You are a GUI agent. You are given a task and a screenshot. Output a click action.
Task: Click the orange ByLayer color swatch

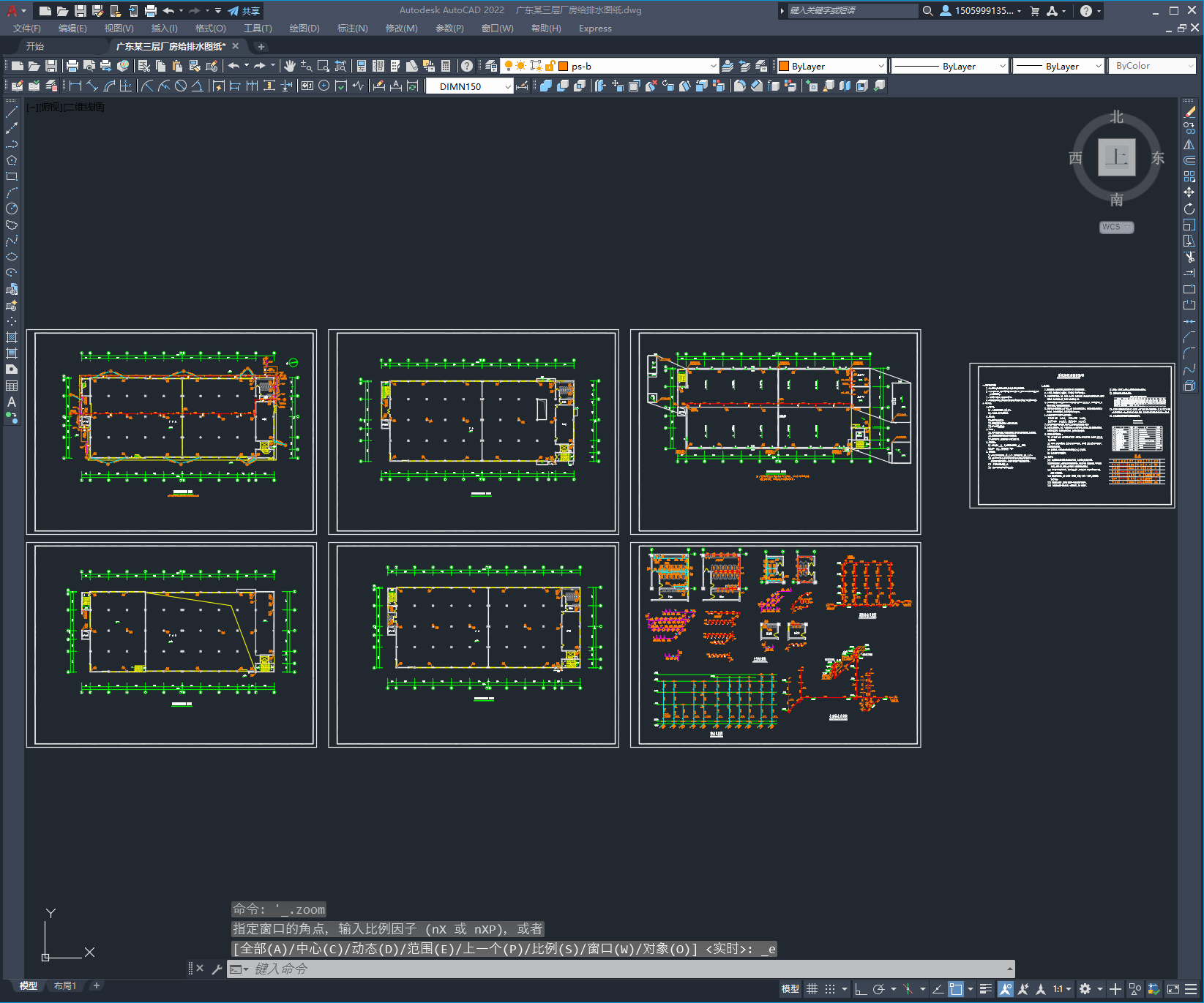point(784,66)
